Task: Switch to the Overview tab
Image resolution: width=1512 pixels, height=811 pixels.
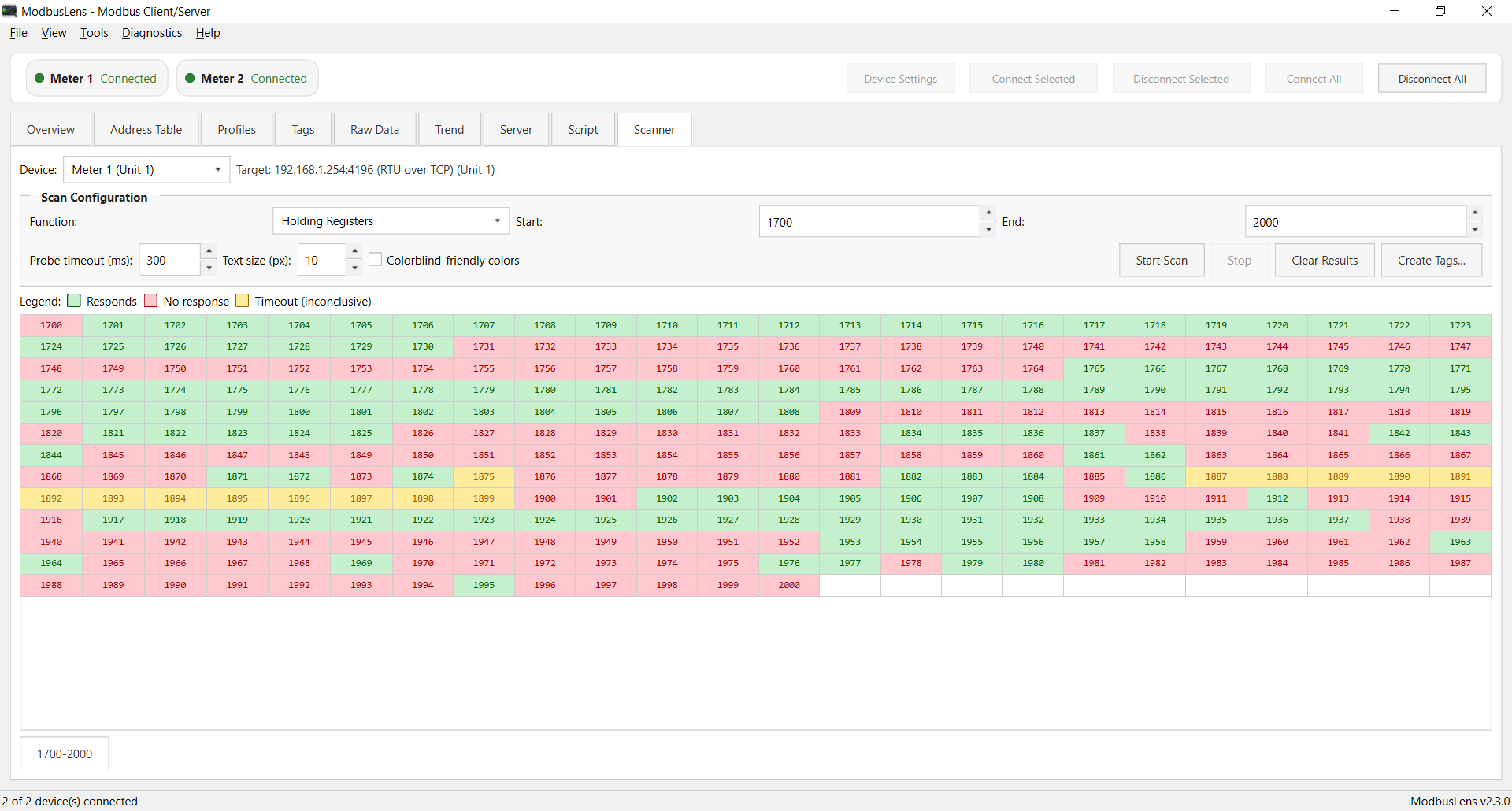Action: pos(50,130)
